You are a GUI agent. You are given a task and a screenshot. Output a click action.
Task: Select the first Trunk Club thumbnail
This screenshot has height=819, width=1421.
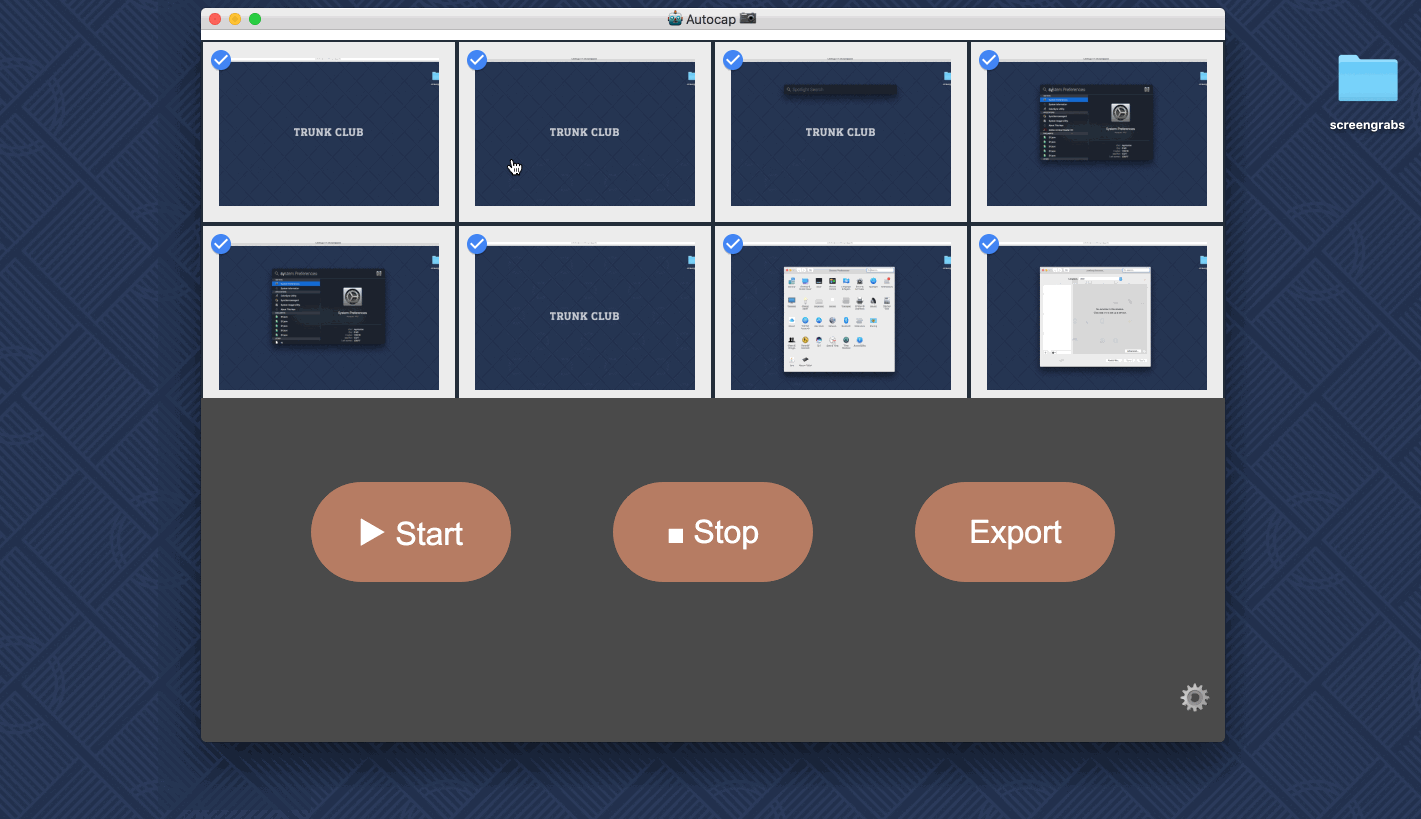click(x=329, y=132)
